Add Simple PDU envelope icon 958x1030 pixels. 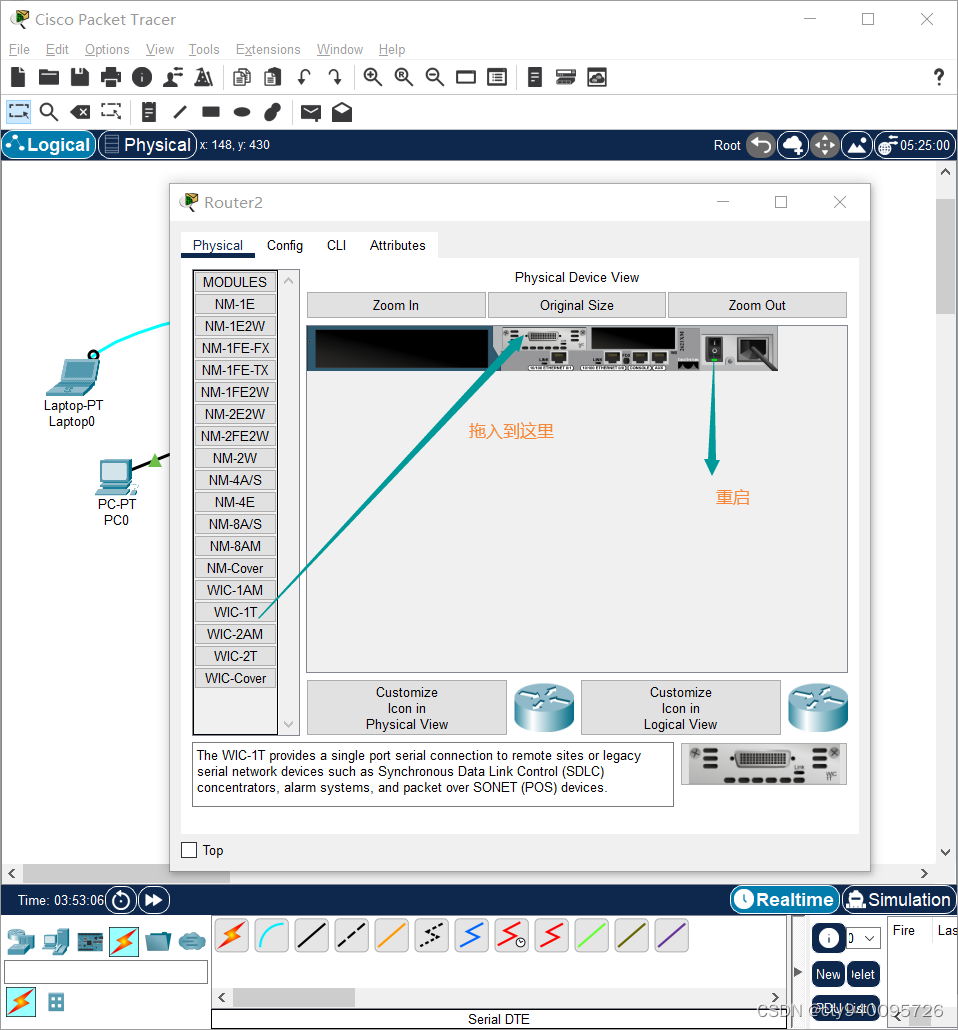[311, 112]
